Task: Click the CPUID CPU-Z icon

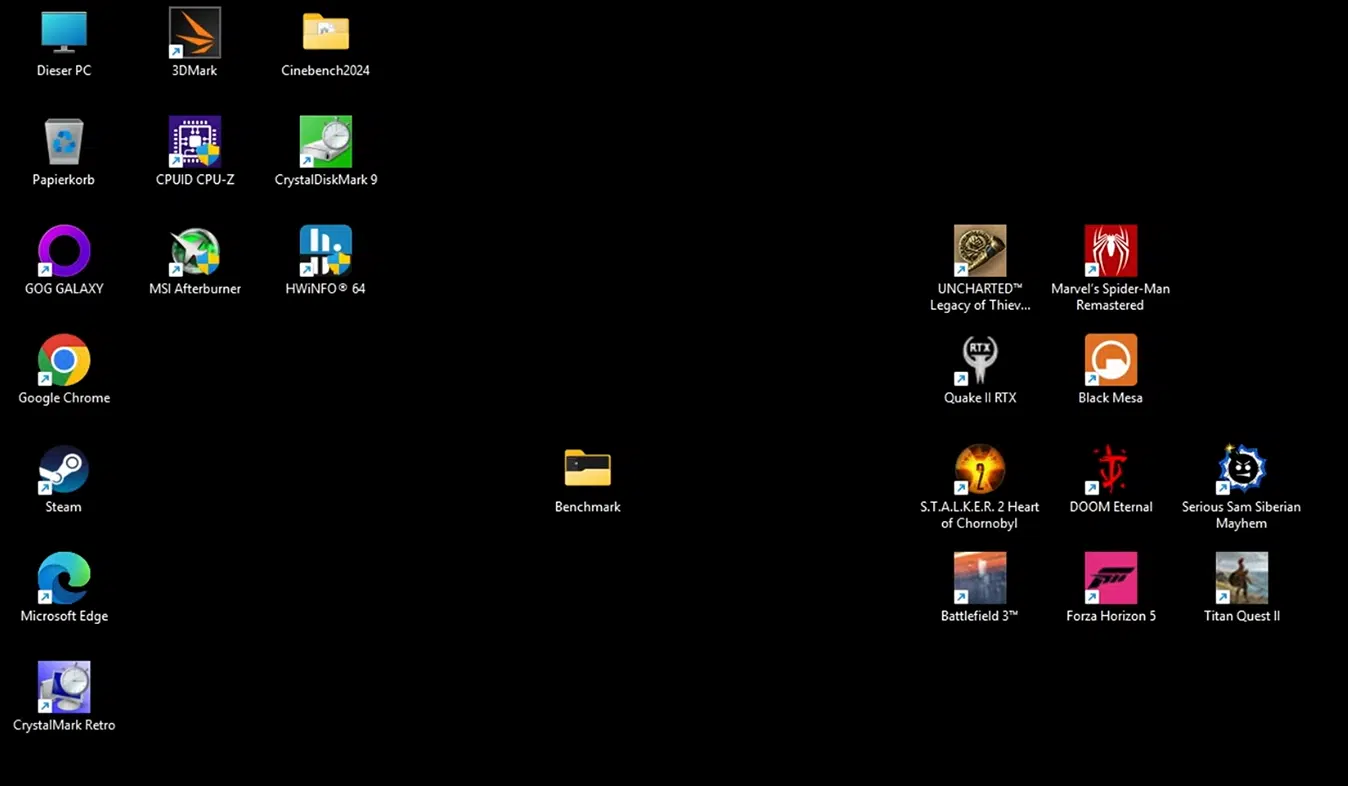Action: click(195, 143)
